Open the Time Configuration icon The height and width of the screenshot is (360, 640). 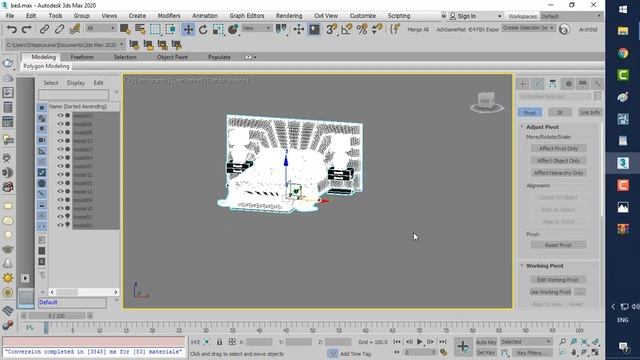(x=444, y=352)
